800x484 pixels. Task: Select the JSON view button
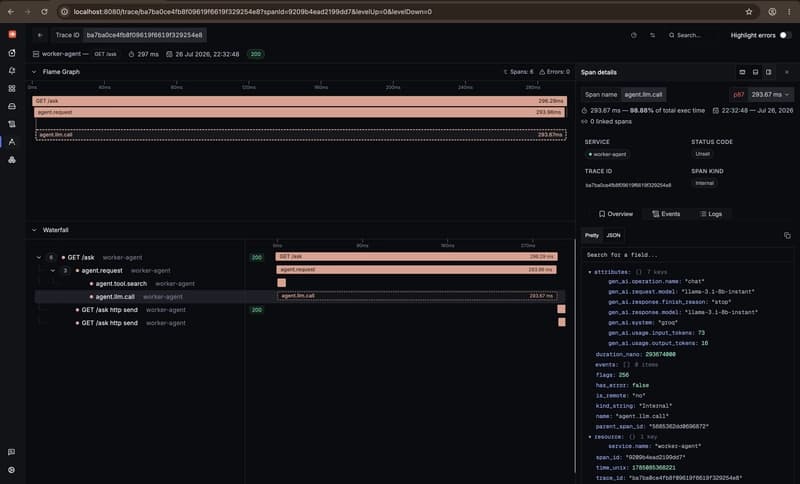613,235
